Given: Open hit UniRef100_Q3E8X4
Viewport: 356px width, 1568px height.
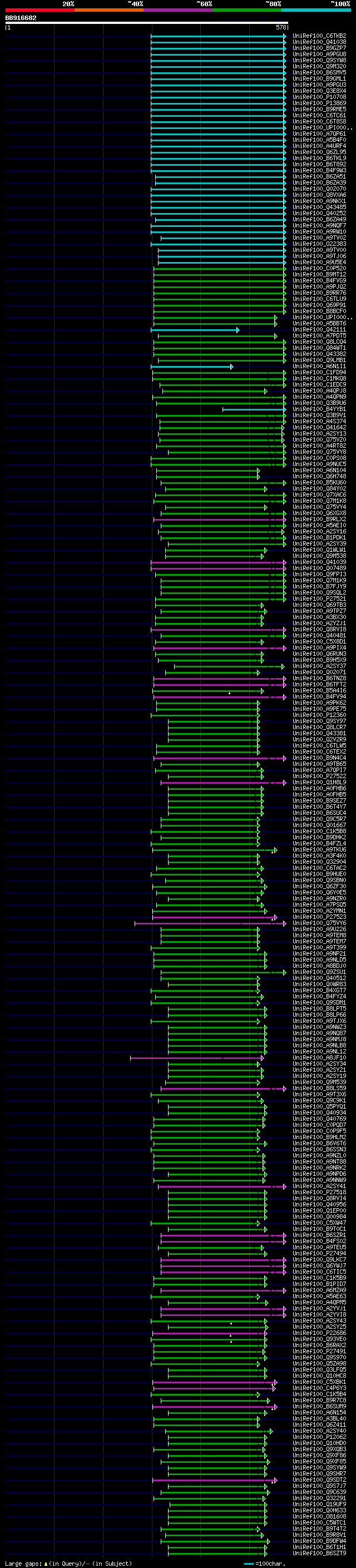Looking at the screenshot, I should click(x=319, y=91).
